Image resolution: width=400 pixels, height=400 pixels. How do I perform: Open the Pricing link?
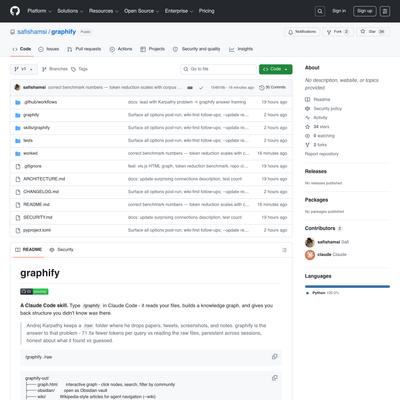pos(207,11)
